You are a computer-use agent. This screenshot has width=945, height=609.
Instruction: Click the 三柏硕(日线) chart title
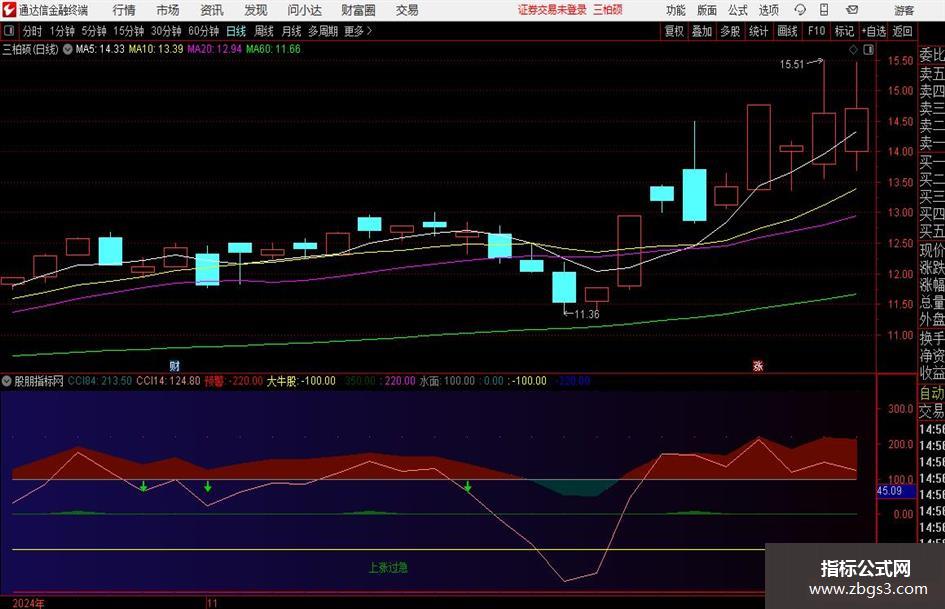(30, 49)
